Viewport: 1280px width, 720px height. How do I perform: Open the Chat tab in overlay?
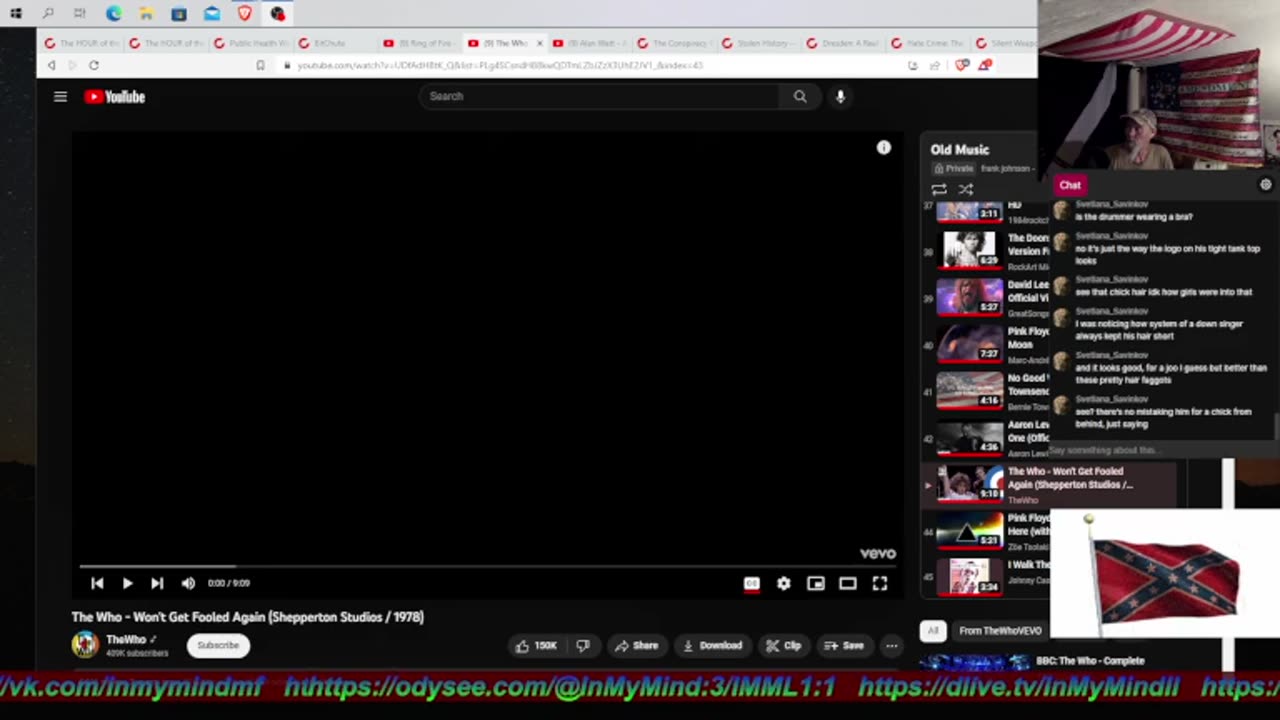click(x=1070, y=185)
